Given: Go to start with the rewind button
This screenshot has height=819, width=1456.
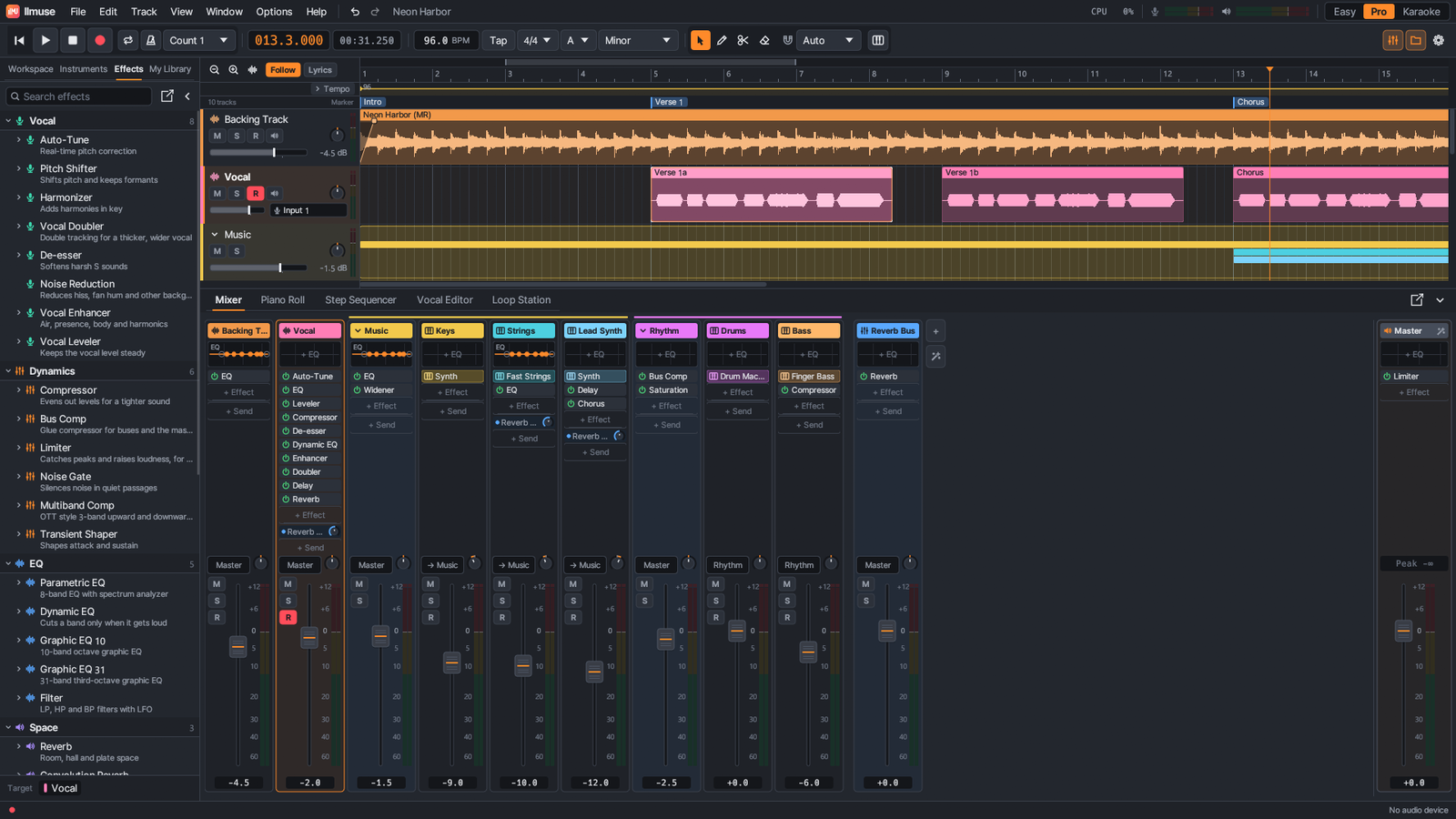Looking at the screenshot, I should tap(19, 40).
